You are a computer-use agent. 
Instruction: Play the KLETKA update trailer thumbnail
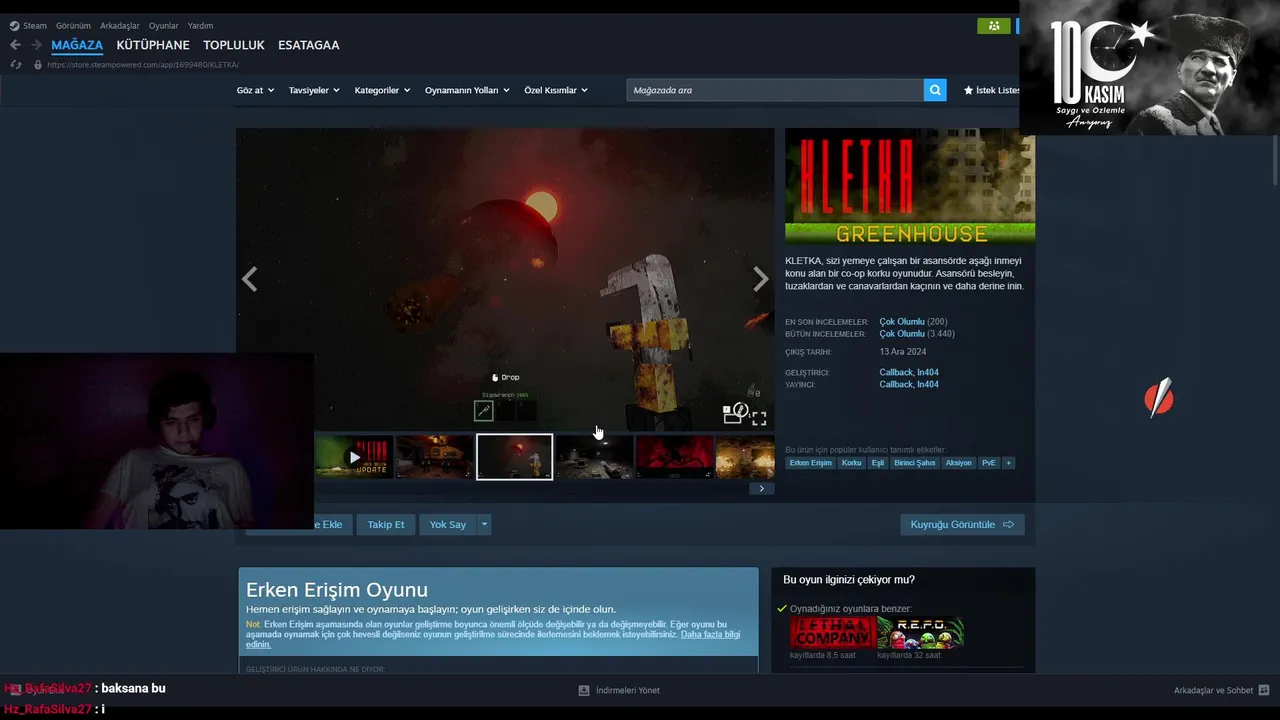354,457
